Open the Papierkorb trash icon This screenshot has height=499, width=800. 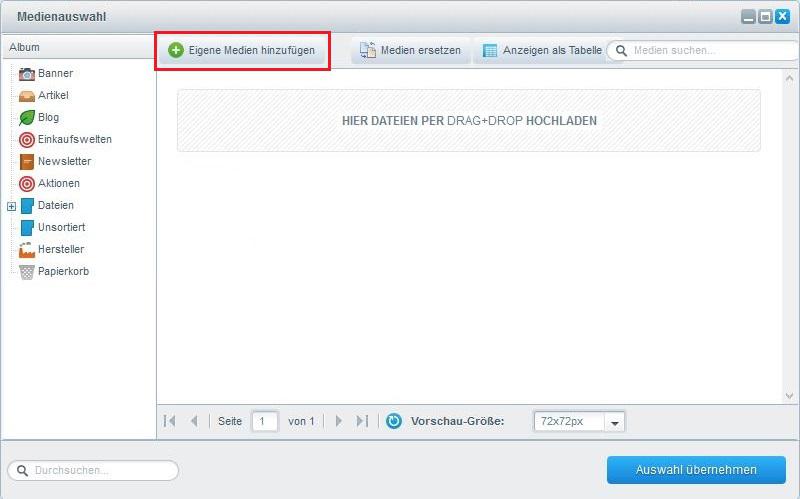pos(27,271)
